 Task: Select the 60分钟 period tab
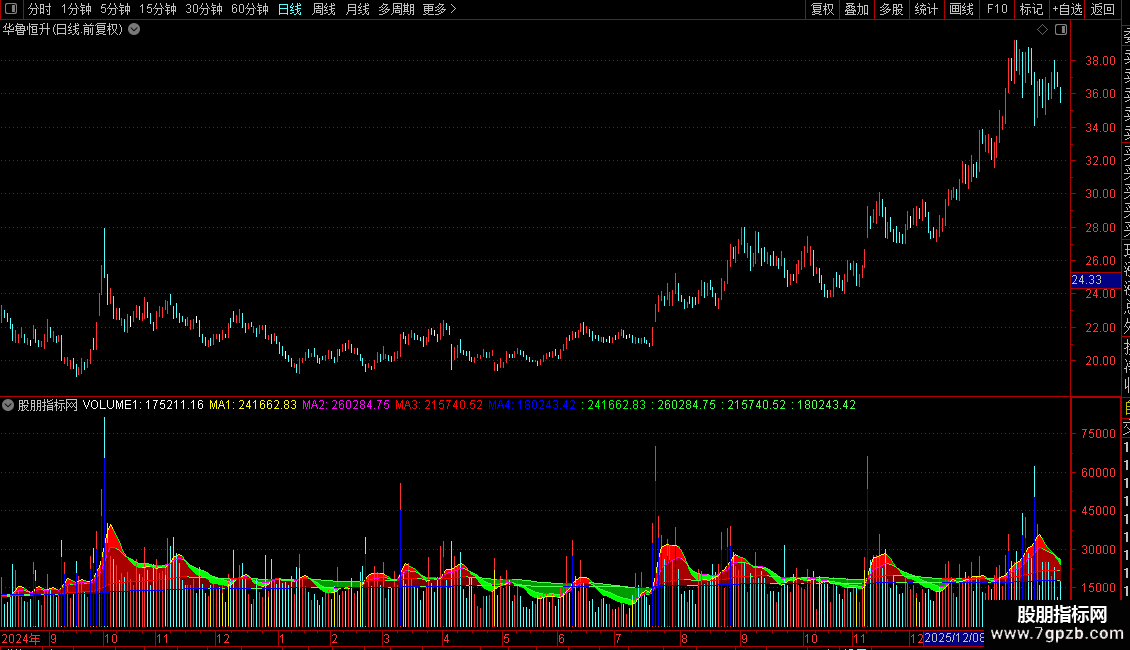click(x=250, y=9)
